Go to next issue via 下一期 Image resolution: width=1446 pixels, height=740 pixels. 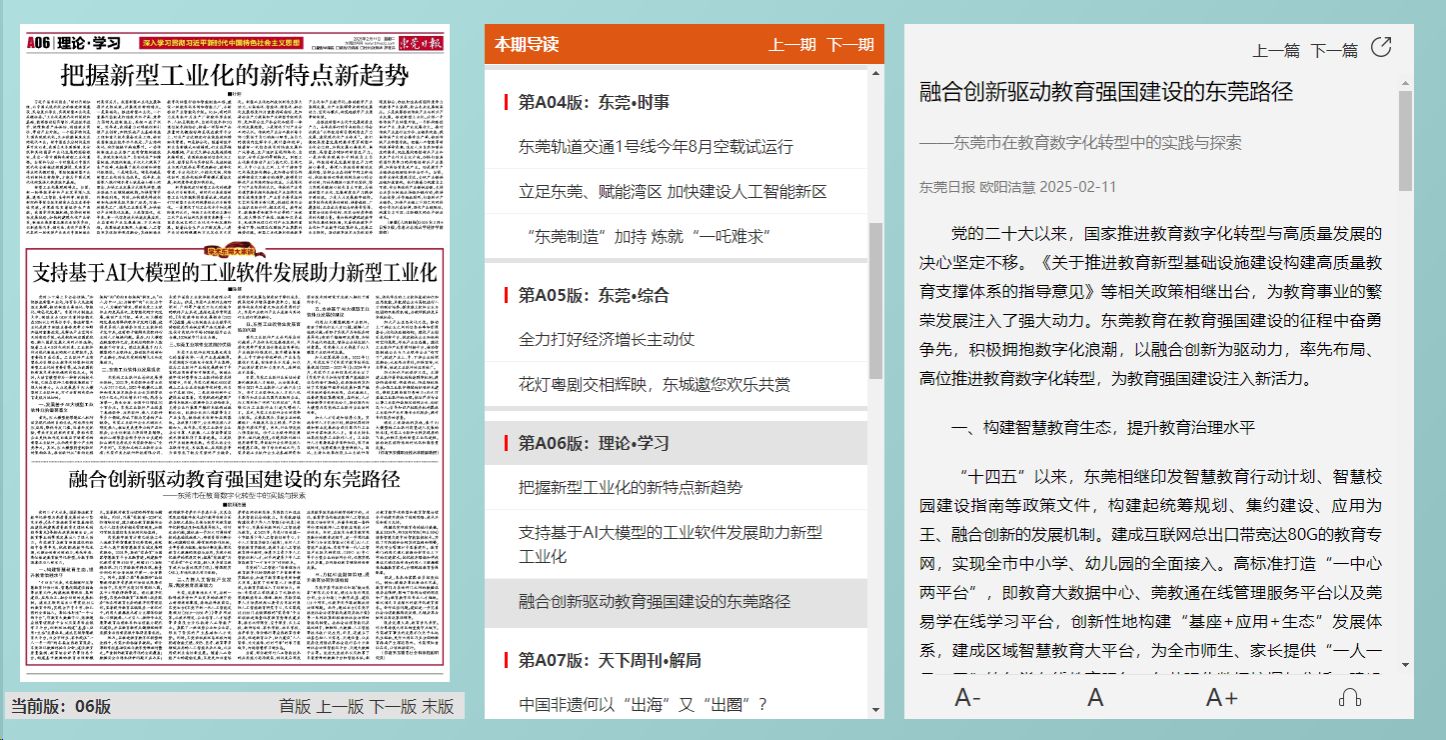click(x=850, y=45)
